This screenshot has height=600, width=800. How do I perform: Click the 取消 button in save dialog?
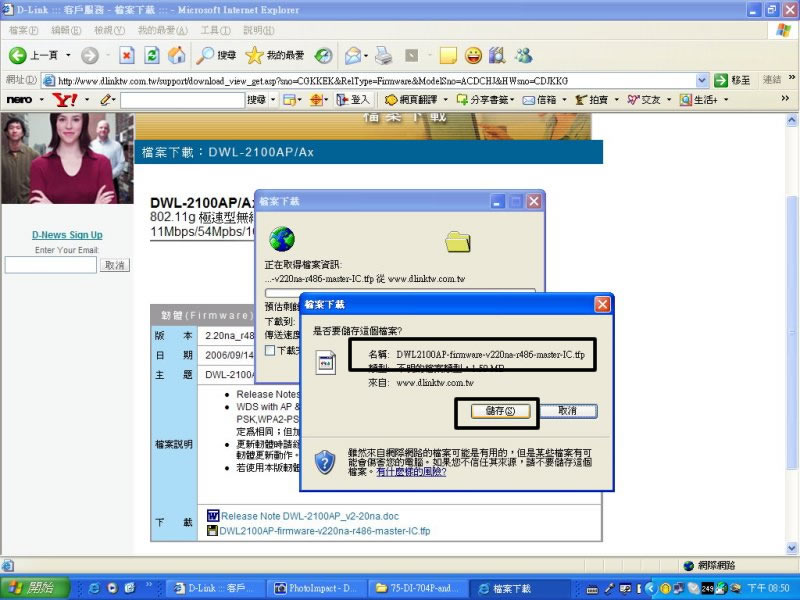(x=567, y=411)
